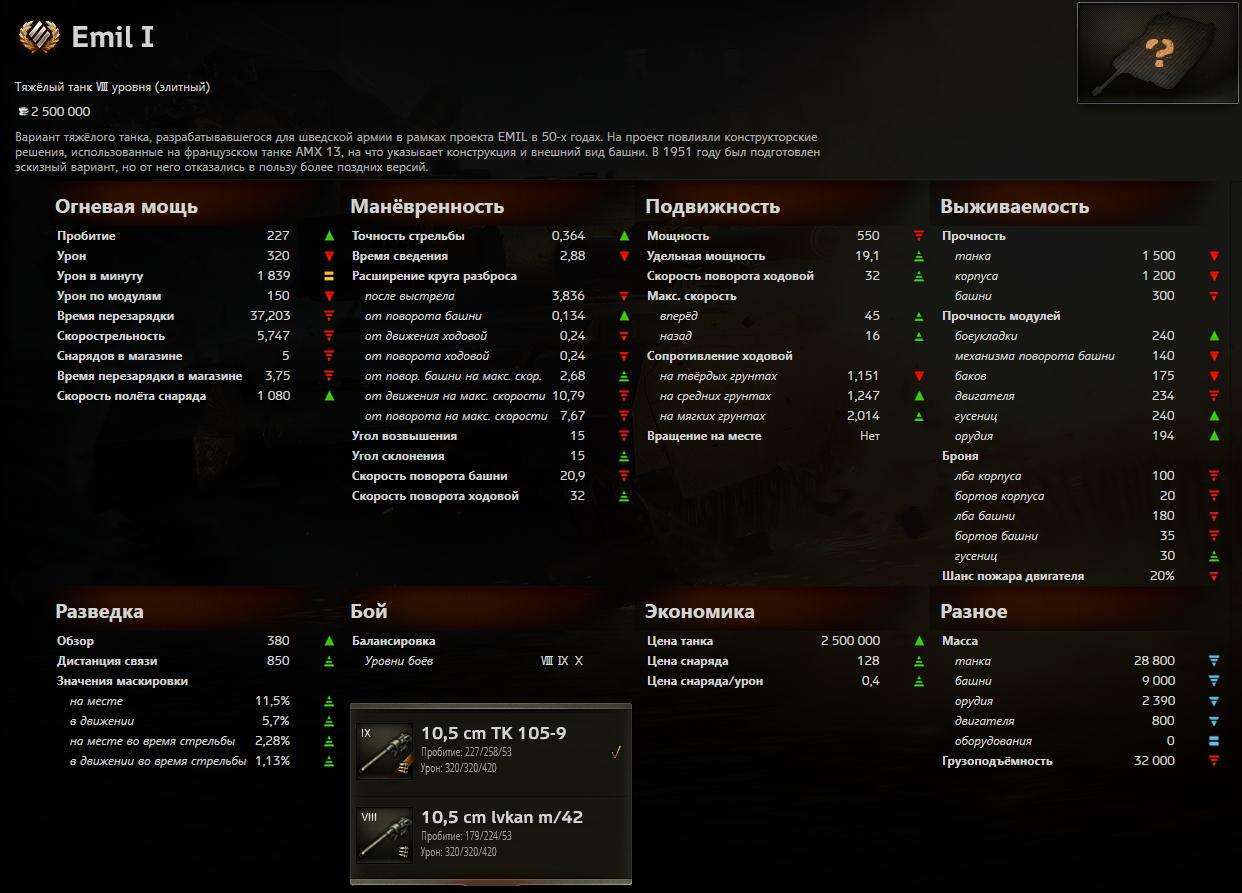This screenshot has height=893, width=1242.
Task: Click the Цена танка row label
Action: [x=680, y=641]
